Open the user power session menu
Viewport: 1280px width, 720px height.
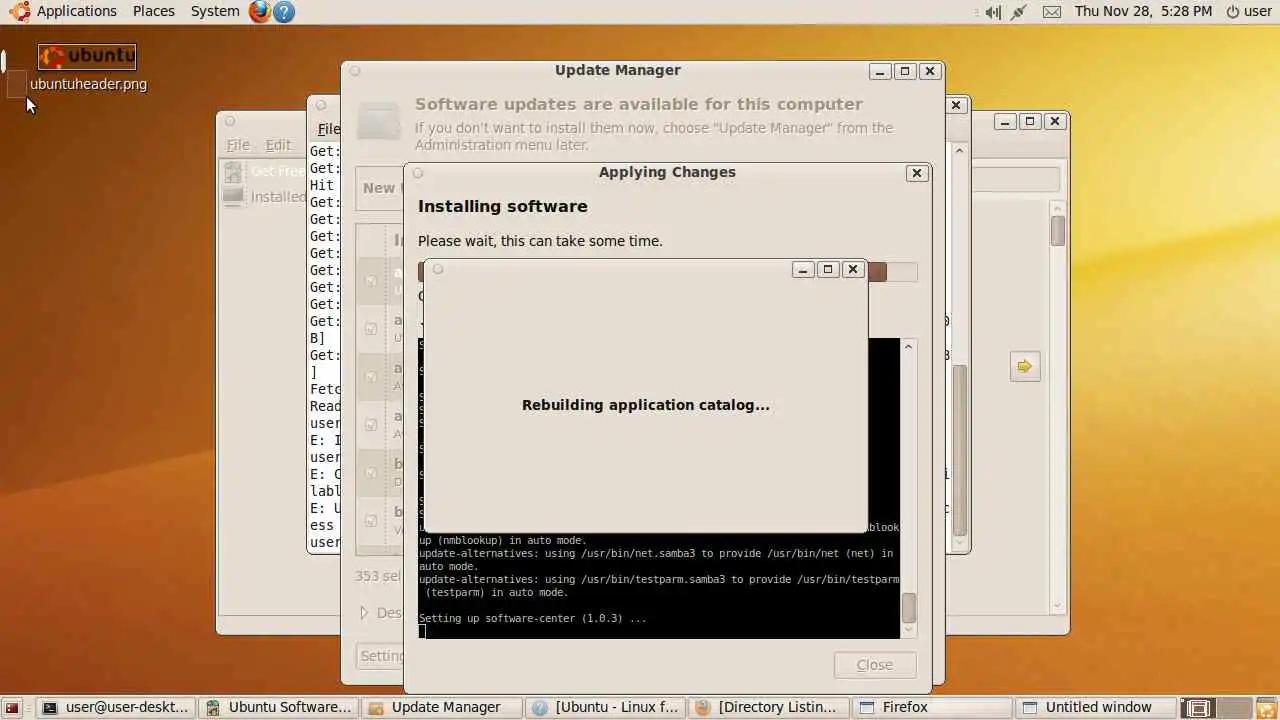1249,11
